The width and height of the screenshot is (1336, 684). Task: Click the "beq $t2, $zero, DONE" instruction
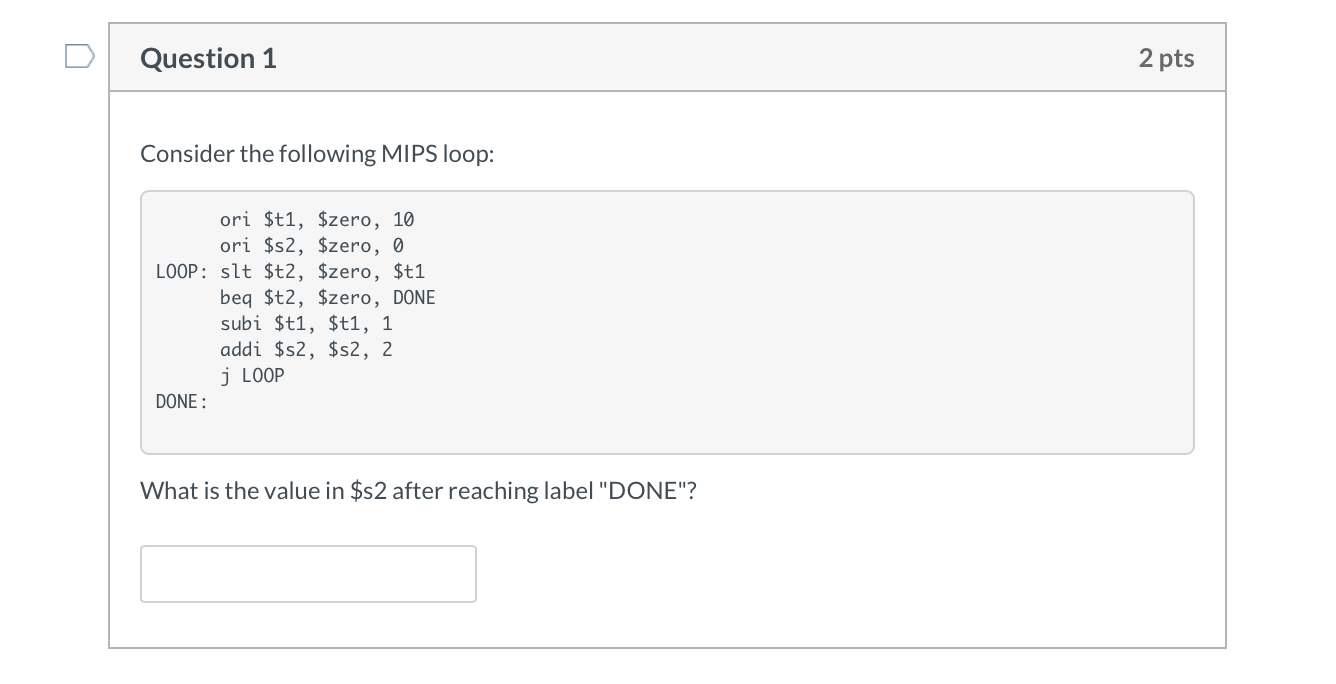[x=328, y=297]
